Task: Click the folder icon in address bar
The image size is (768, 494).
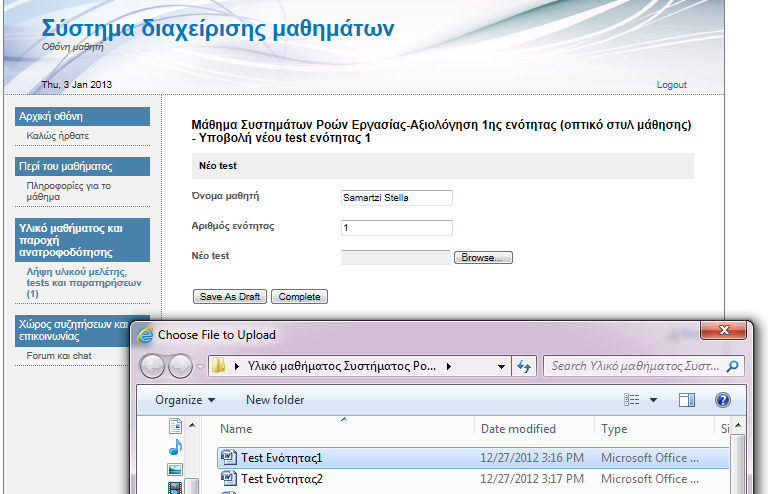Action: [x=218, y=366]
